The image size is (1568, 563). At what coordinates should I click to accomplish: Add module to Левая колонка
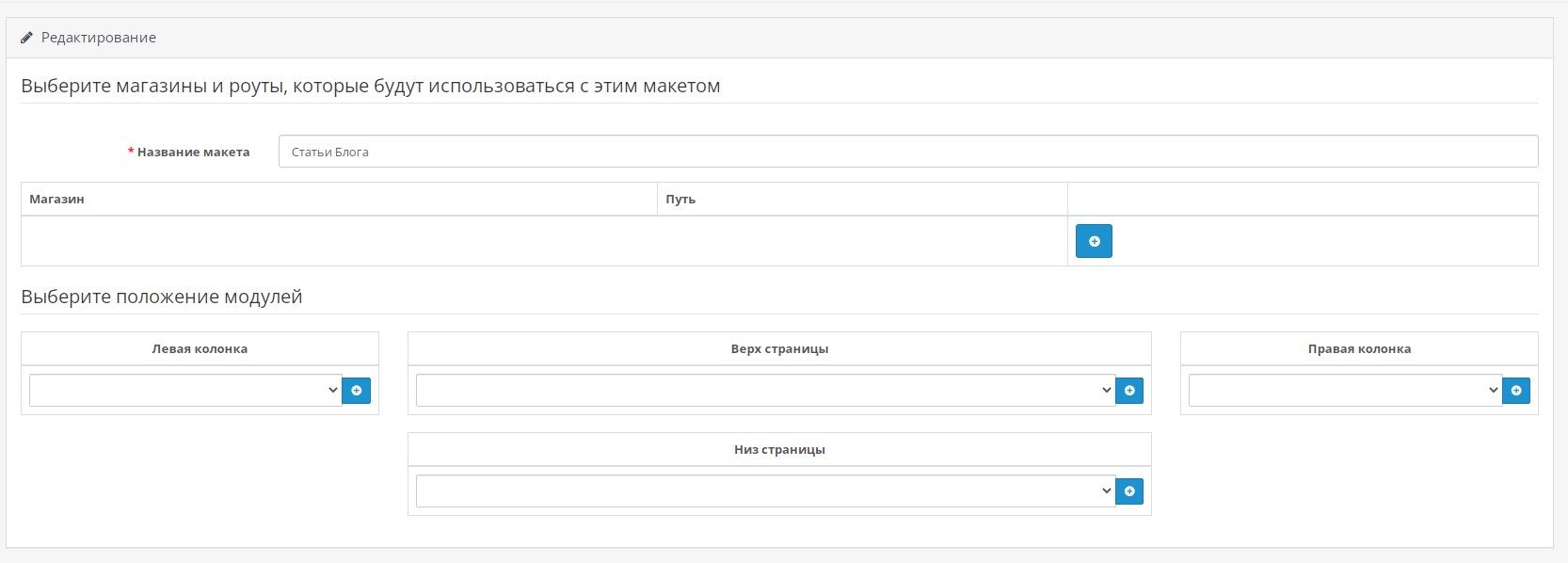click(356, 390)
